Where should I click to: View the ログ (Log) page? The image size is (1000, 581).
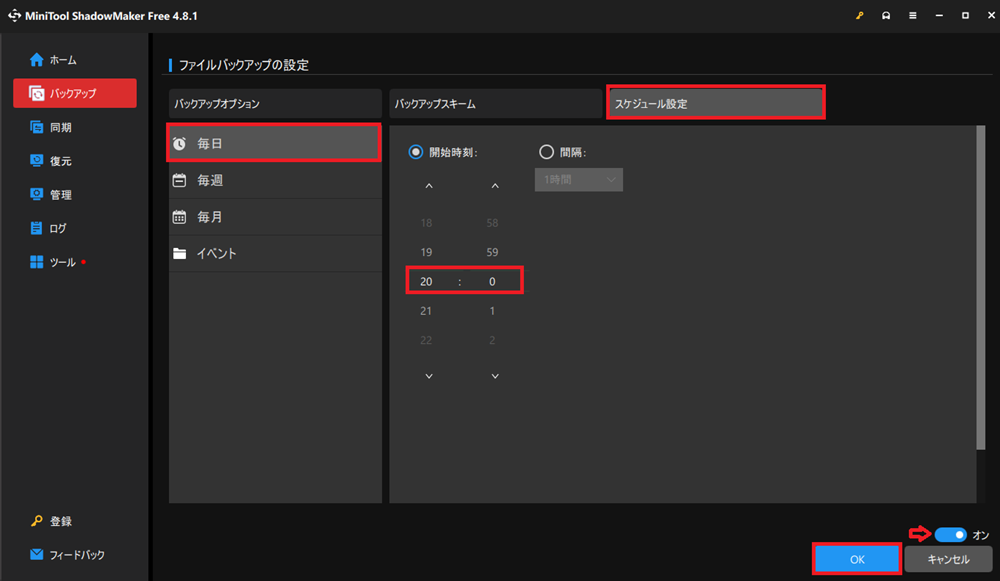click(48, 228)
